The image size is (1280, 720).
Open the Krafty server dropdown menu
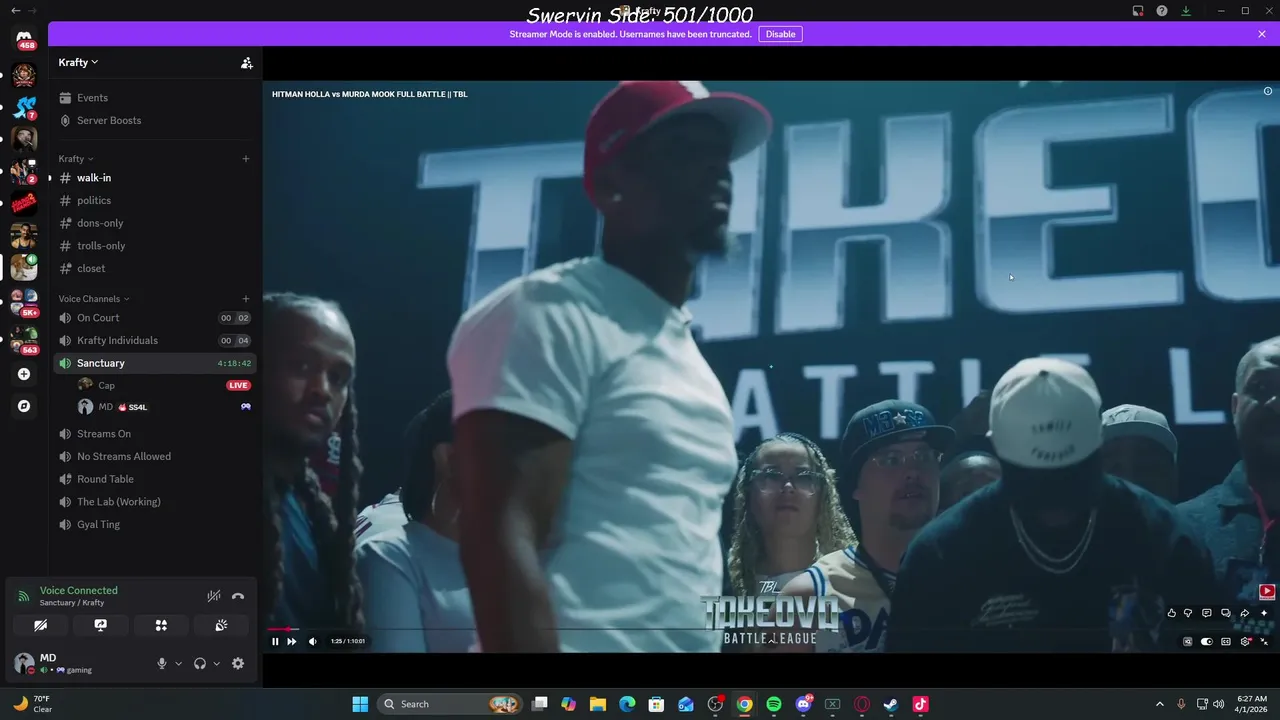[x=78, y=62]
